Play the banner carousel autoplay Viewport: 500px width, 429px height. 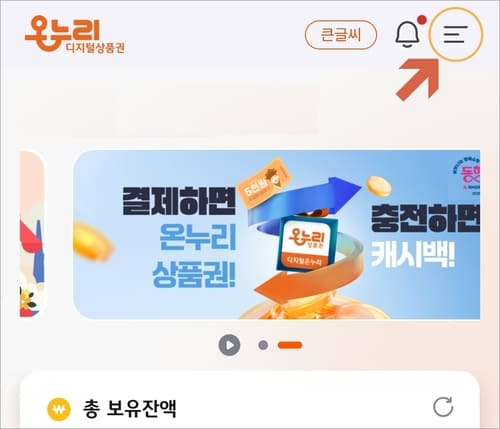(x=229, y=345)
